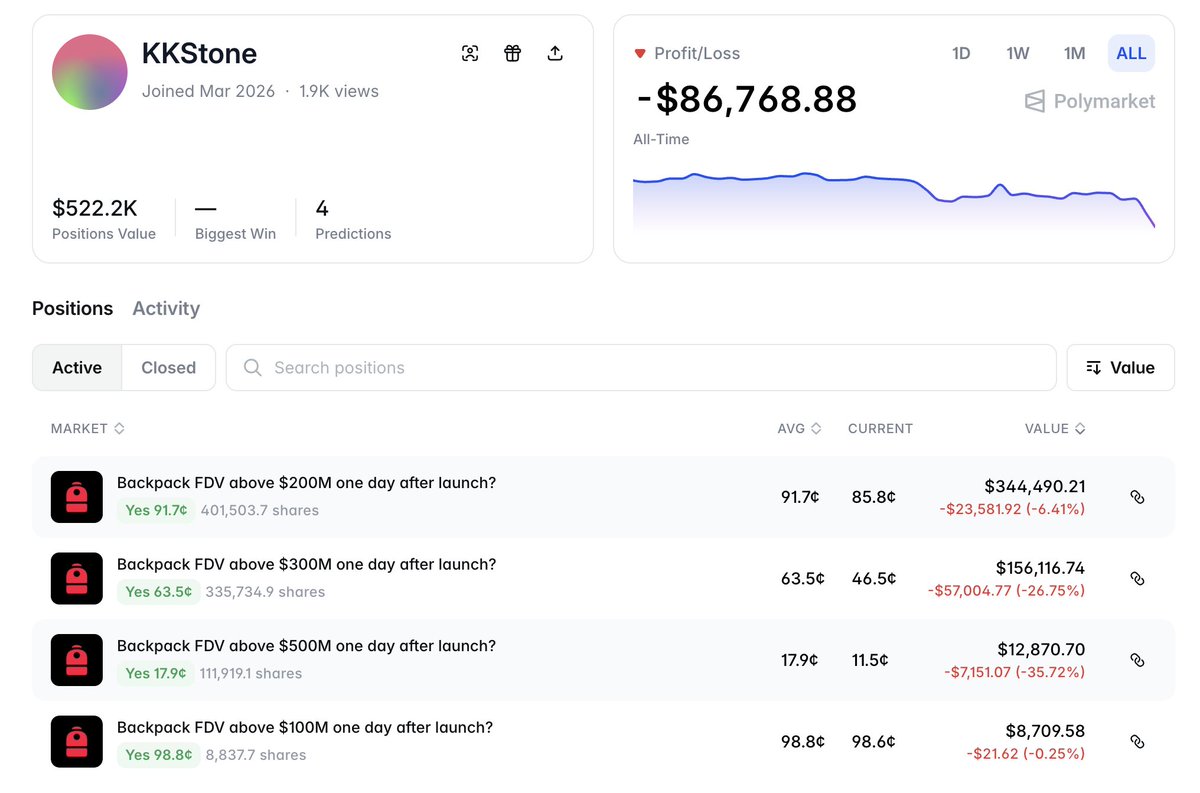Click the red down arrow beside Profit/Loss

(x=640, y=54)
